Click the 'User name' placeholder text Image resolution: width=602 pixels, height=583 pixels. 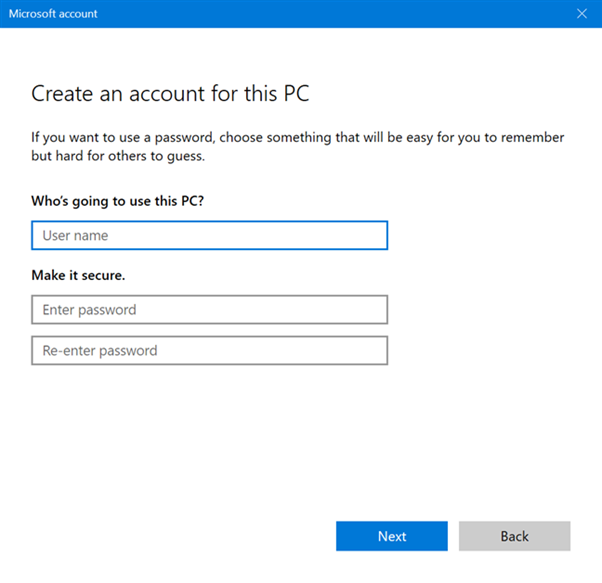tap(75, 236)
